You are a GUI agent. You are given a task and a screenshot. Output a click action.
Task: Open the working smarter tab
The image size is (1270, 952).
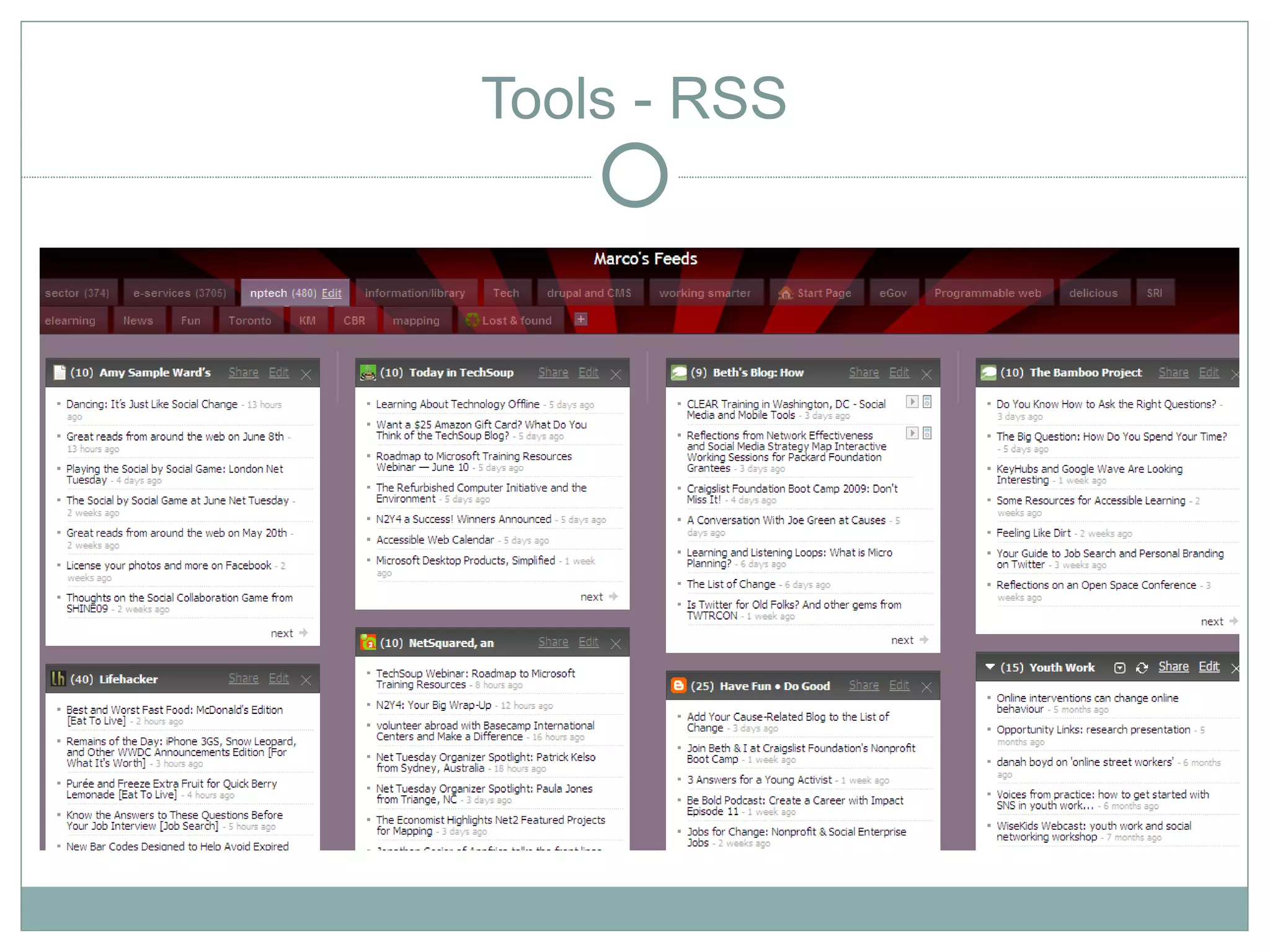coord(705,293)
